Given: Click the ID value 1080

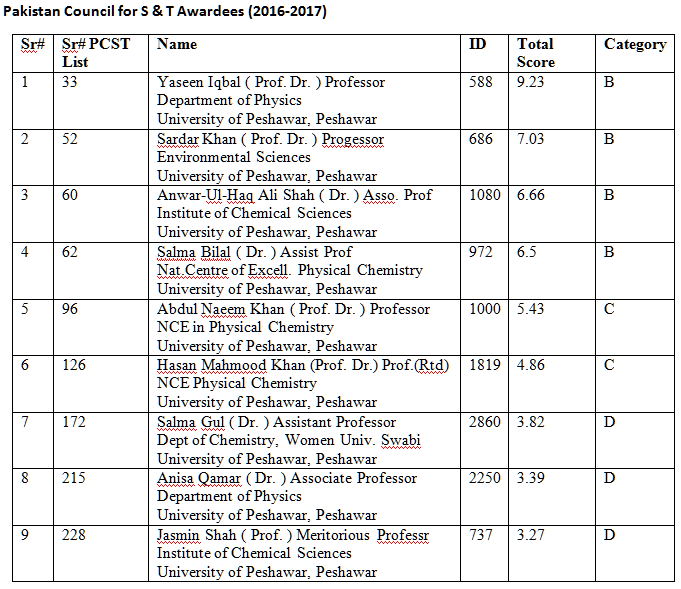Looking at the screenshot, I should [485, 195].
